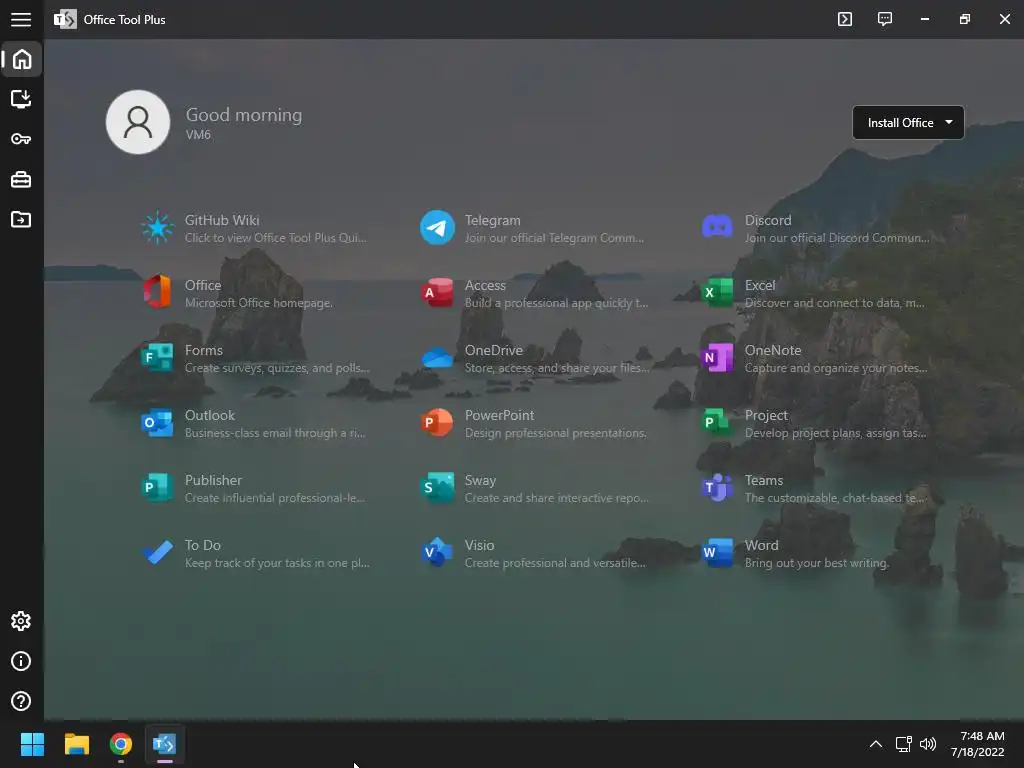Open File Explorer from the taskbar
Image resolution: width=1024 pixels, height=768 pixels.
76,744
